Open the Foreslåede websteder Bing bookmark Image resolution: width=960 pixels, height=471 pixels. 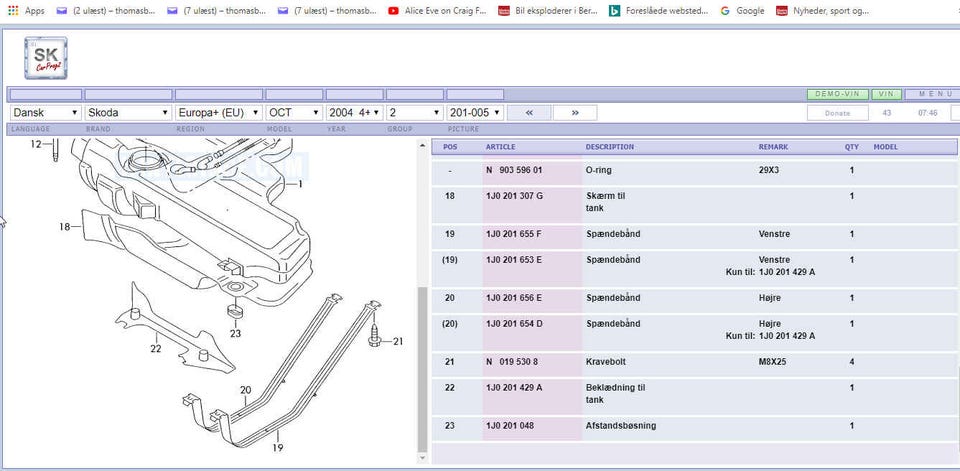tap(659, 11)
